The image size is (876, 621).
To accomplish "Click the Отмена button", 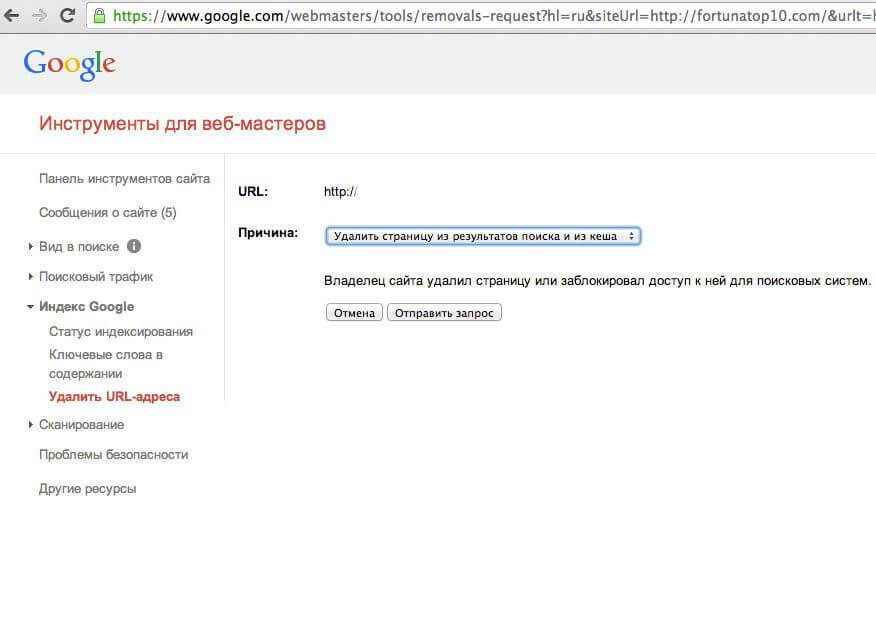I will pyautogui.click(x=354, y=313).
